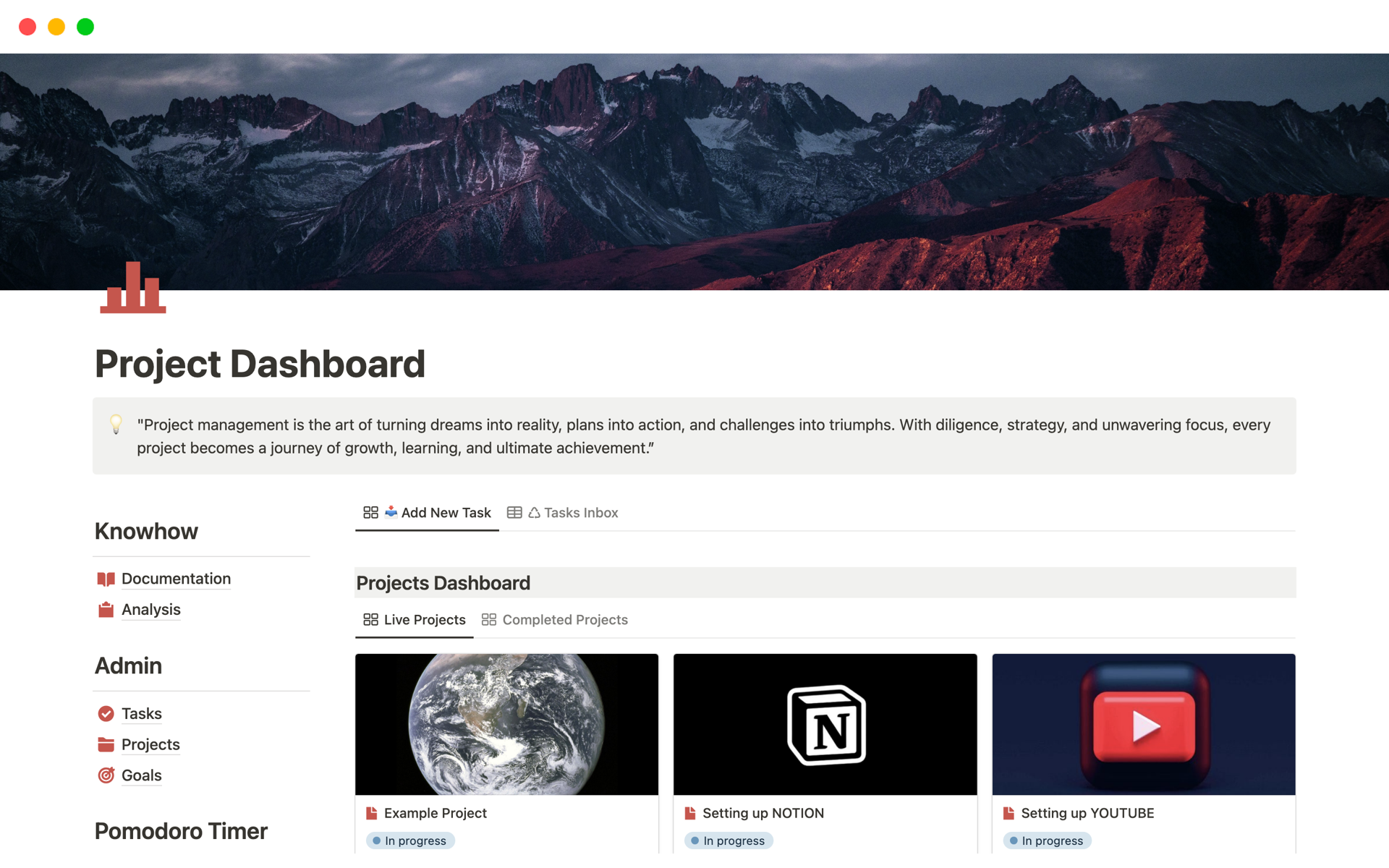The height and width of the screenshot is (868, 1389).
Task: Click the gallery view icon beside Live Projects
Action: coord(370,619)
